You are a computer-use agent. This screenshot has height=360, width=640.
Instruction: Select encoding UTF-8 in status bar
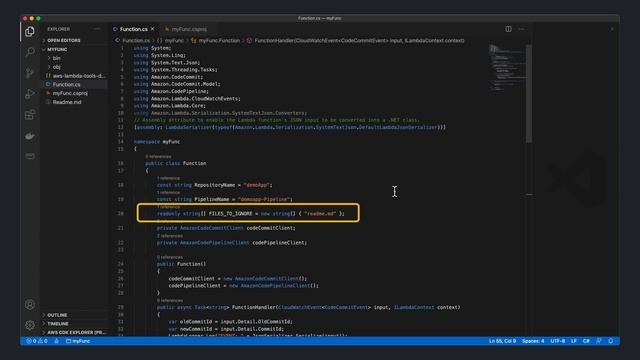(x=558, y=341)
